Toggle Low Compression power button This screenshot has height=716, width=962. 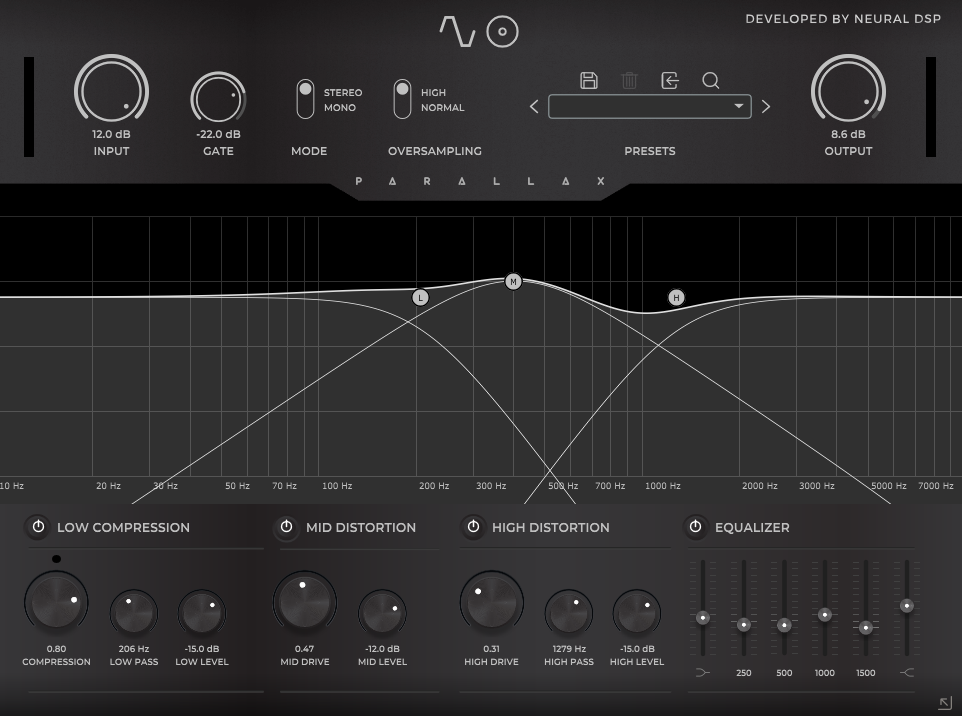click(x=38, y=527)
